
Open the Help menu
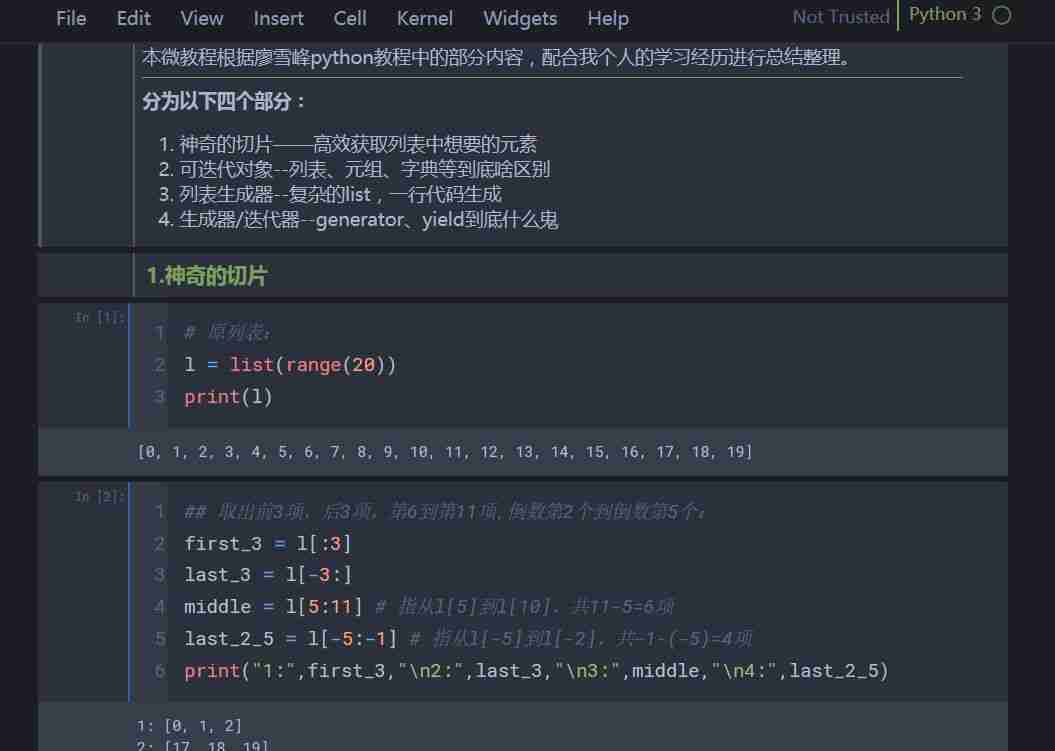(608, 18)
